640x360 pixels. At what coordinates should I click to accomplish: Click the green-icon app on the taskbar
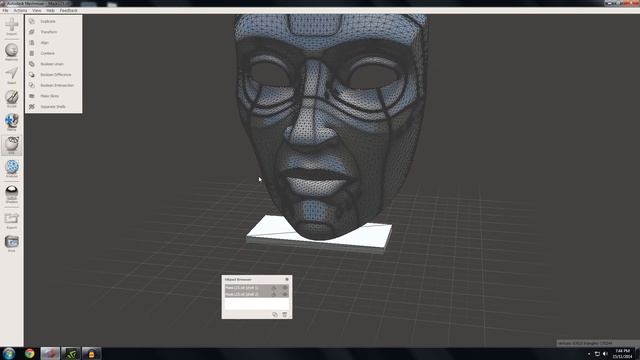(71, 353)
